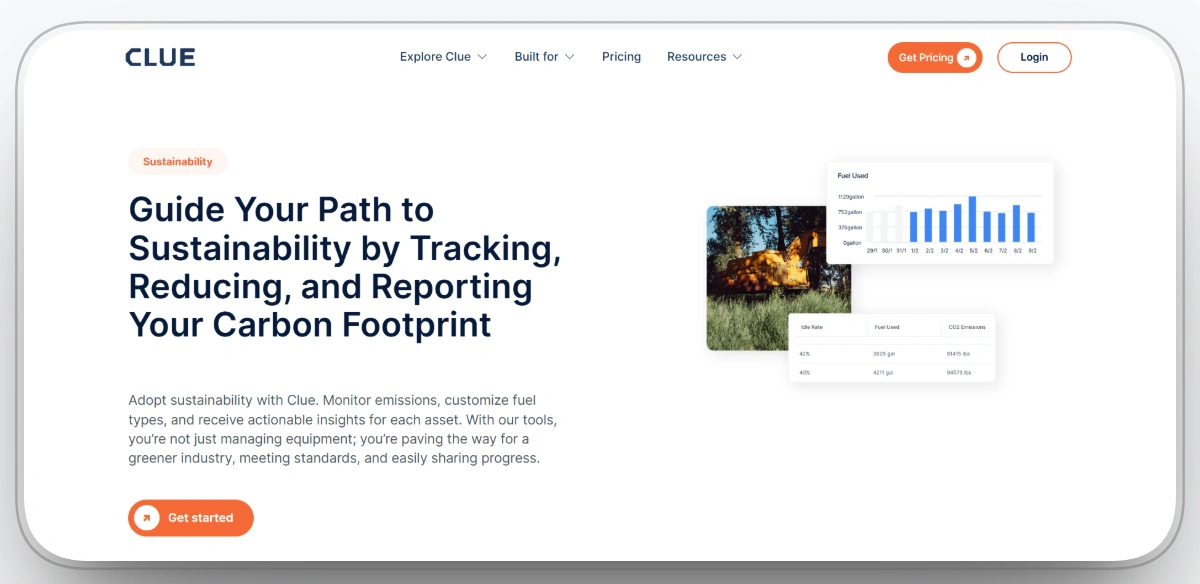Click the '4211 gal' table cell

pos(883,373)
